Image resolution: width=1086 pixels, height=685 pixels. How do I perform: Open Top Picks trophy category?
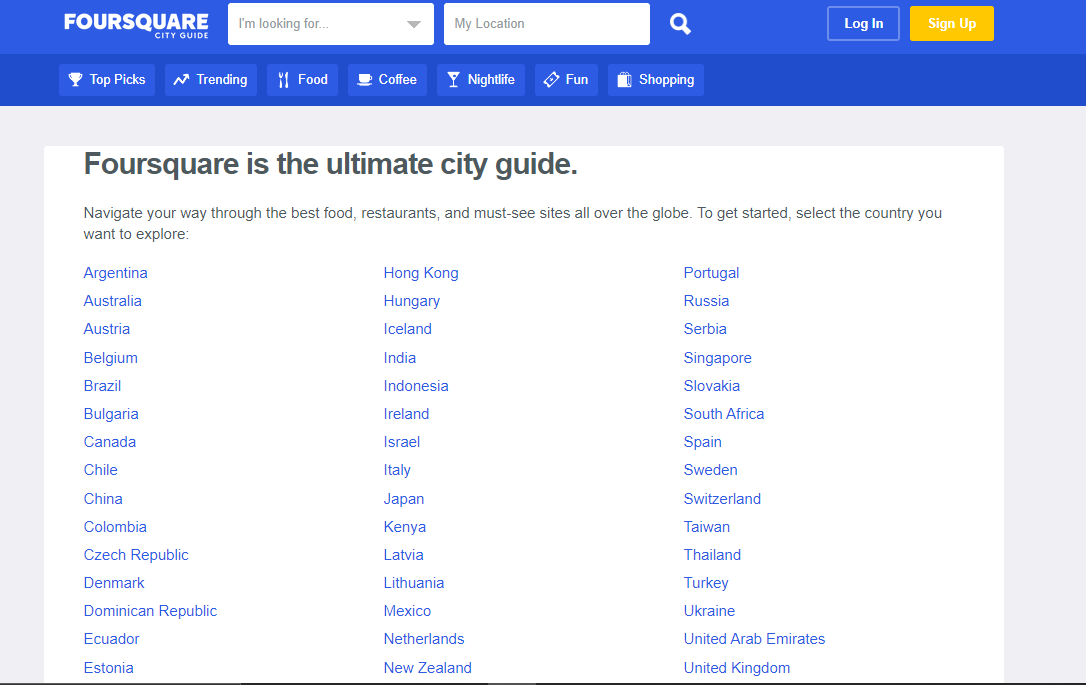107,80
